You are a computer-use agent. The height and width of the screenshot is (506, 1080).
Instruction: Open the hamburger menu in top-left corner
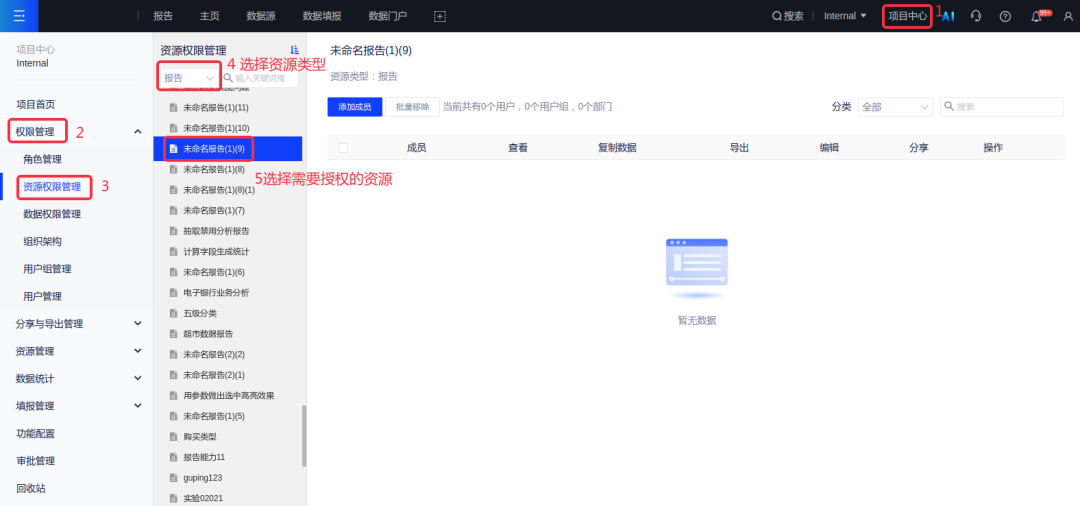click(x=18, y=16)
